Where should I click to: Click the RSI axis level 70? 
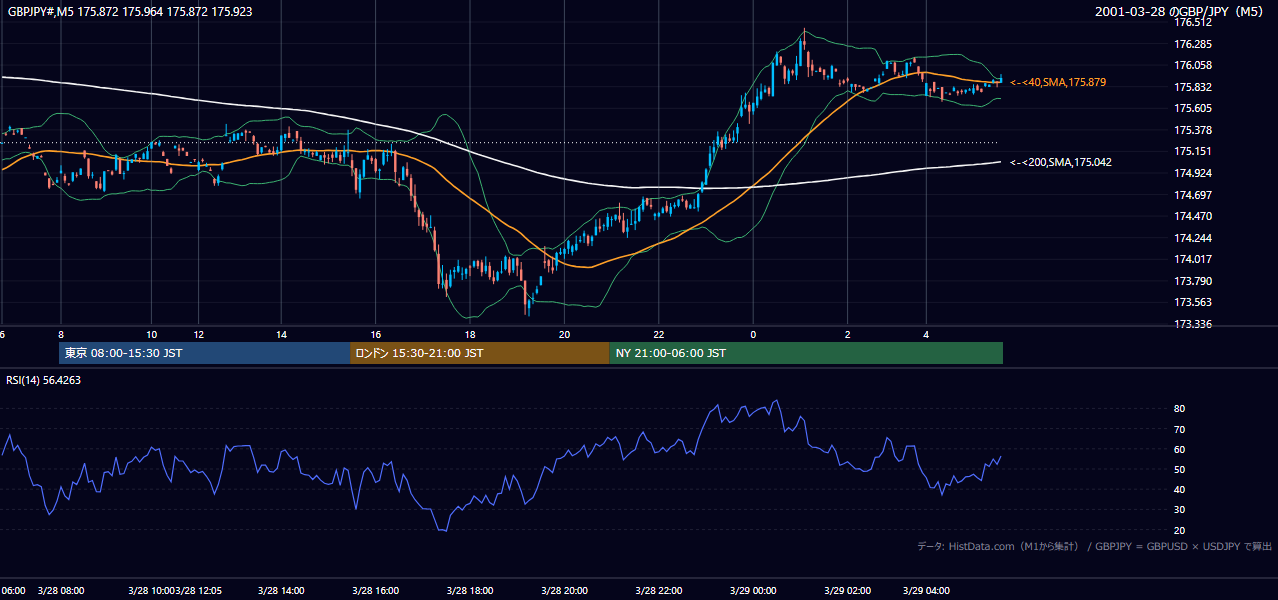pyautogui.click(x=1179, y=429)
